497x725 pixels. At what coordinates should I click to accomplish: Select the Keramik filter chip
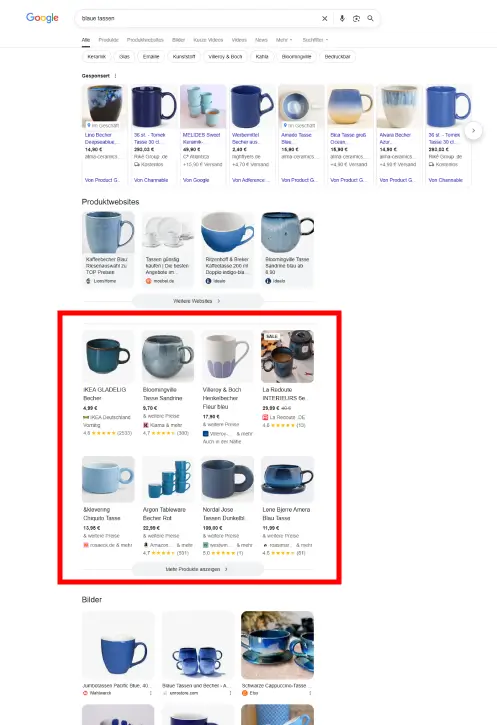click(96, 56)
